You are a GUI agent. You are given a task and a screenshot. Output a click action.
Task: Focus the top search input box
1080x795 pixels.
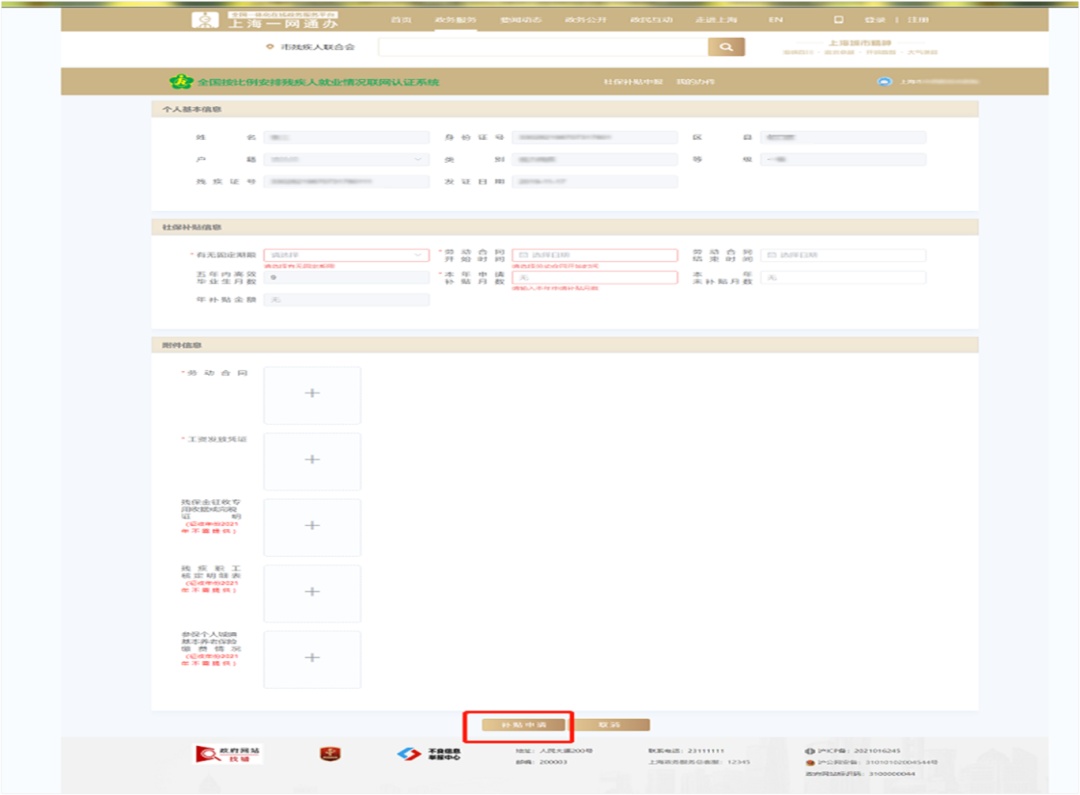coord(543,47)
